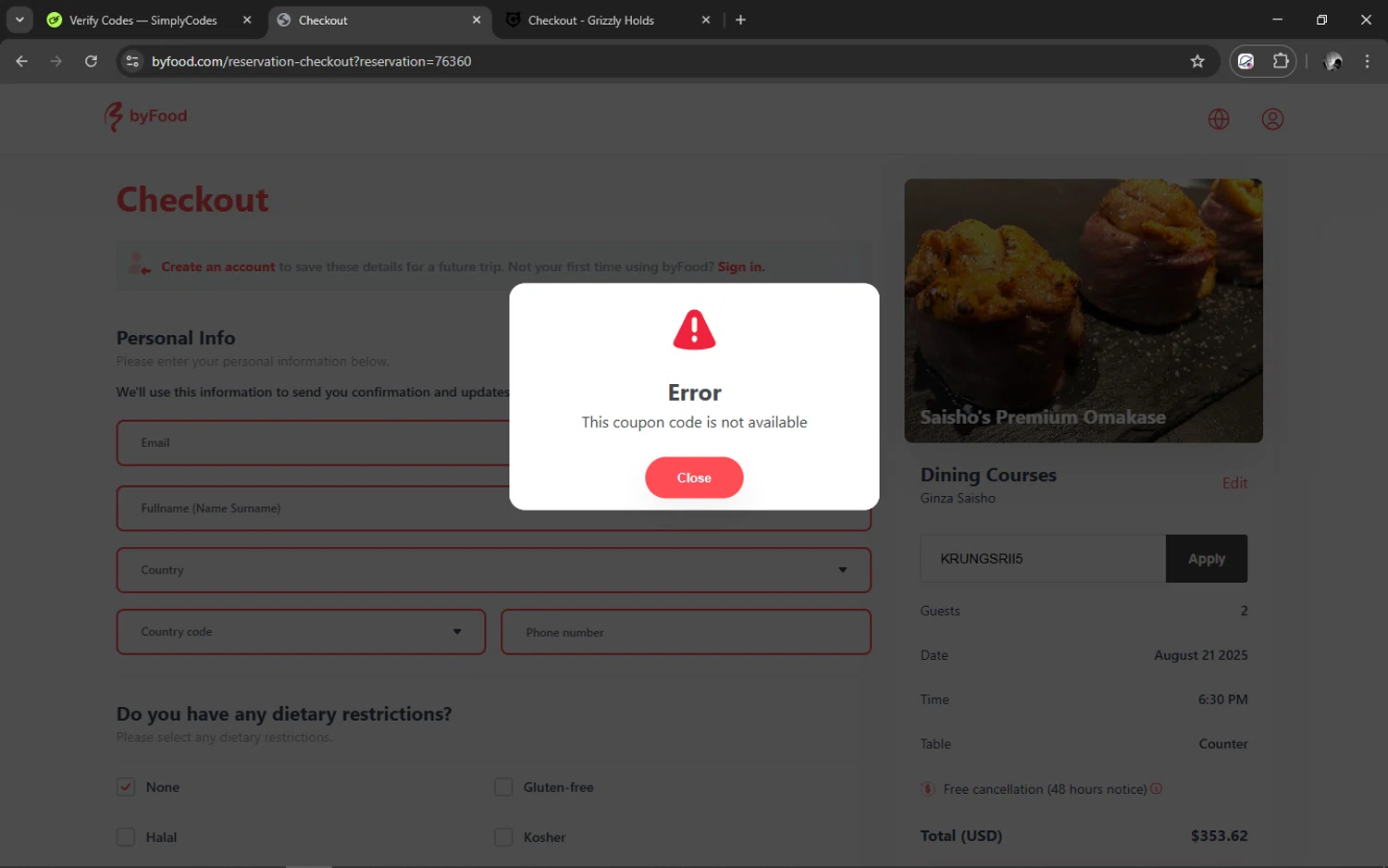The image size is (1388, 868).
Task: Click the '6:30 PM' time value
Action: [1222, 700]
